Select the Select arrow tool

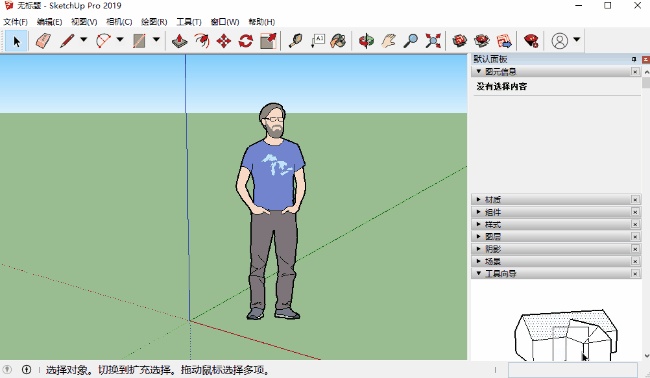pos(17,41)
